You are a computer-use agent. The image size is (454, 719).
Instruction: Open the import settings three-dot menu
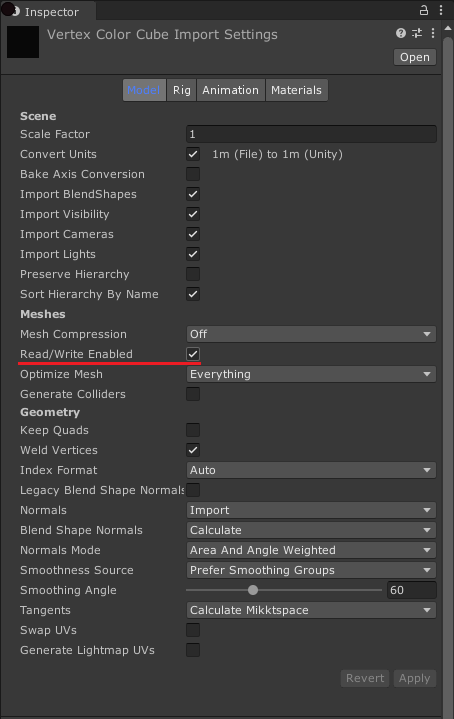[432, 33]
